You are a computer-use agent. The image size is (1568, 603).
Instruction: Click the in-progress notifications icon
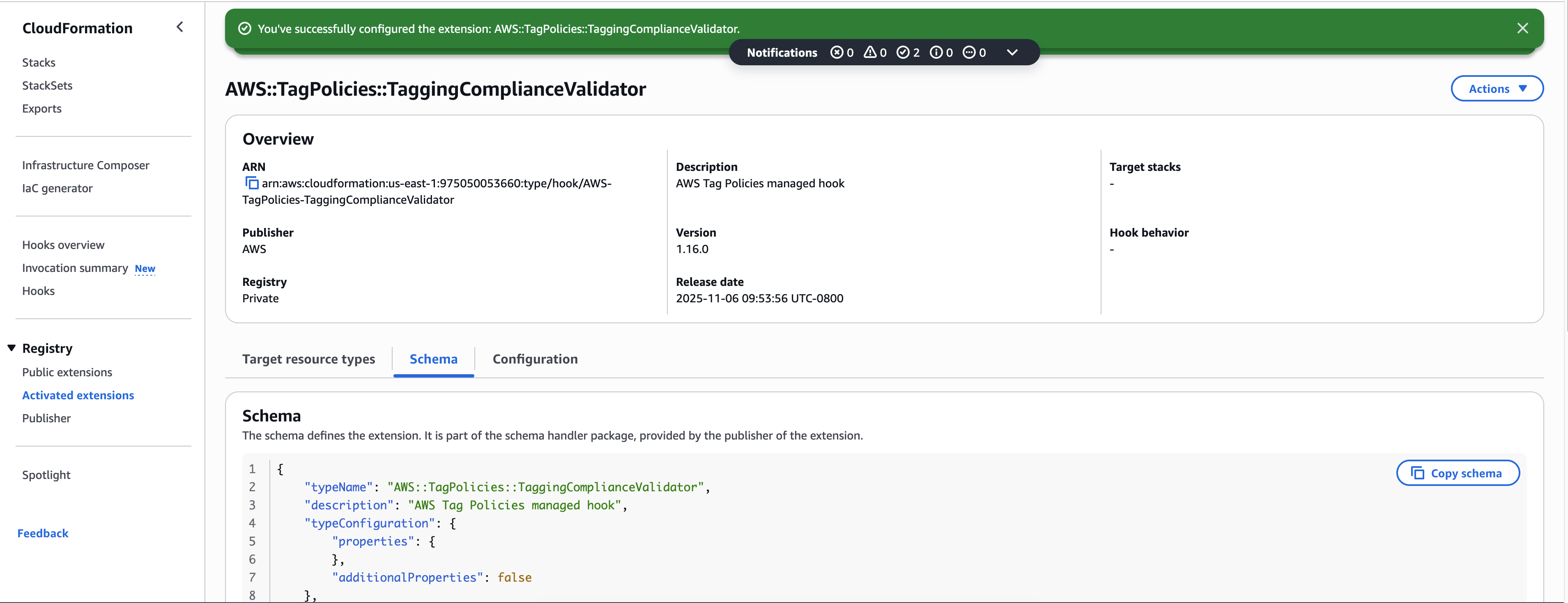click(969, 53)
